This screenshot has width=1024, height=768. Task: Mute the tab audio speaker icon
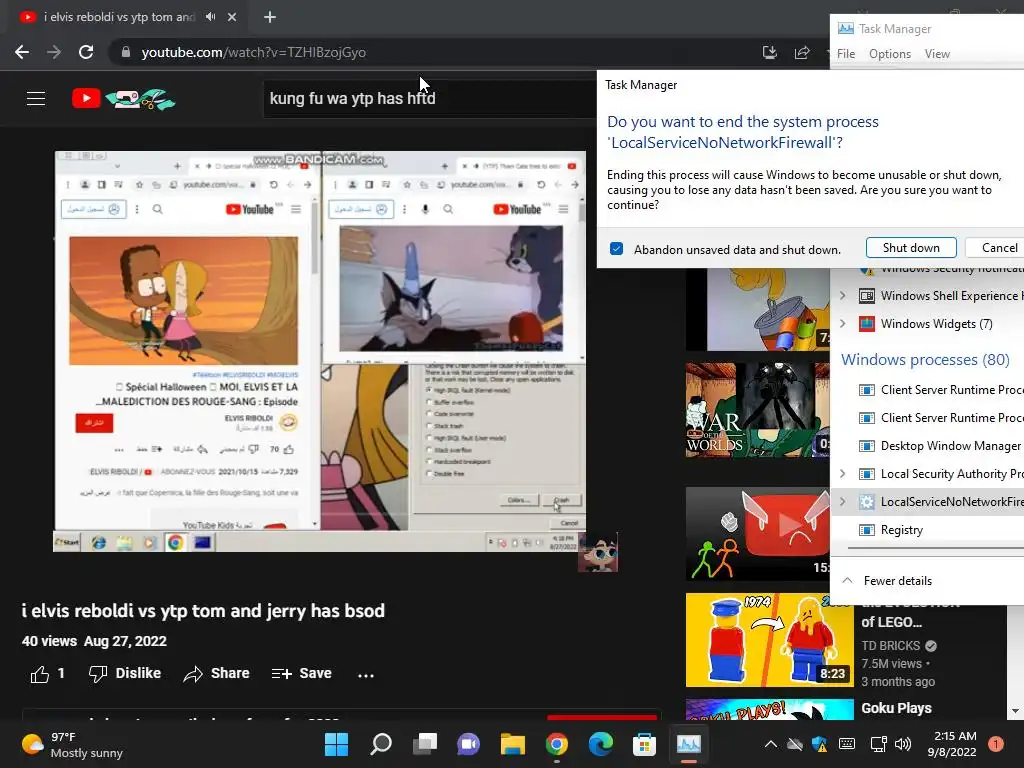[210, 17]
